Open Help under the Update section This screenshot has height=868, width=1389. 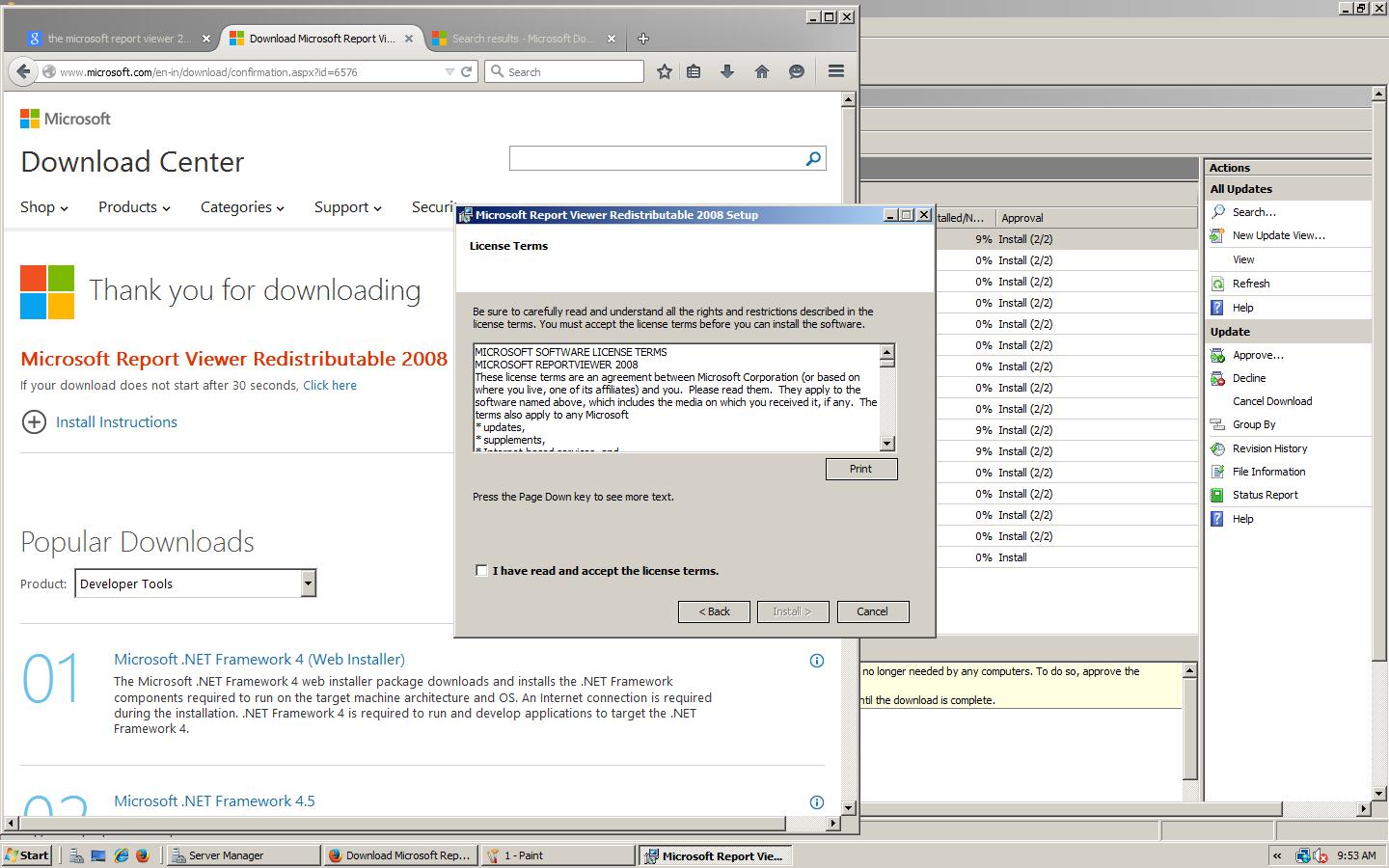pyautogui.click(x=1243, y=519)
